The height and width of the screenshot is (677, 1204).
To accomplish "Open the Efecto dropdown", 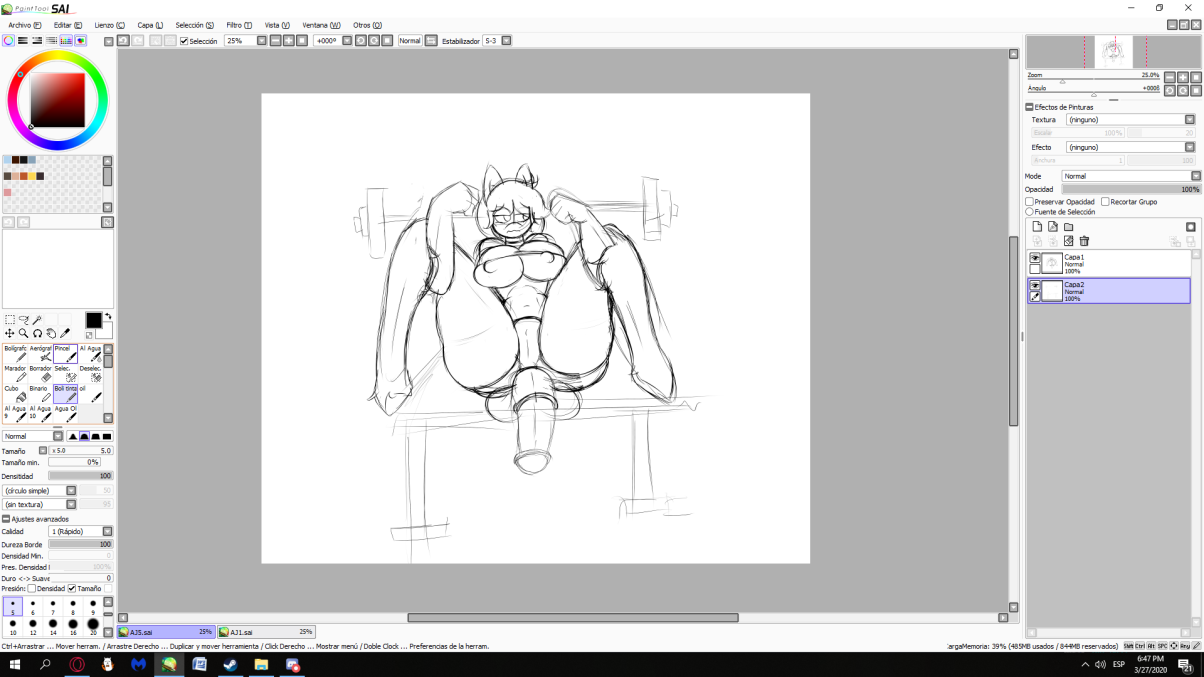I will tap(1130, 147).
